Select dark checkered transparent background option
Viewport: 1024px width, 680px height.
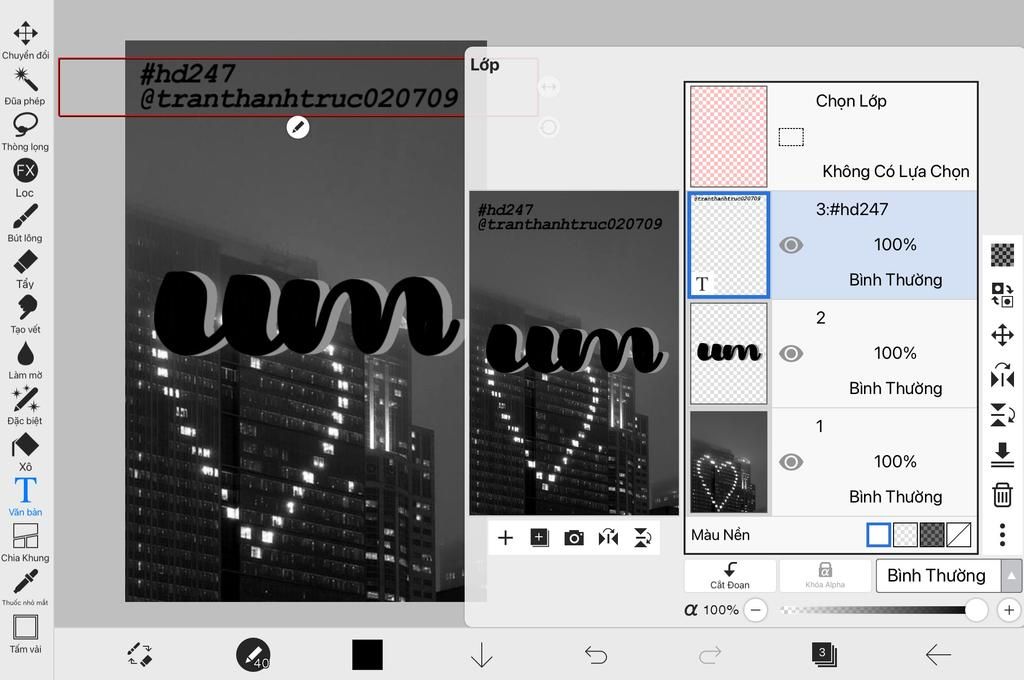click(931, 534)
